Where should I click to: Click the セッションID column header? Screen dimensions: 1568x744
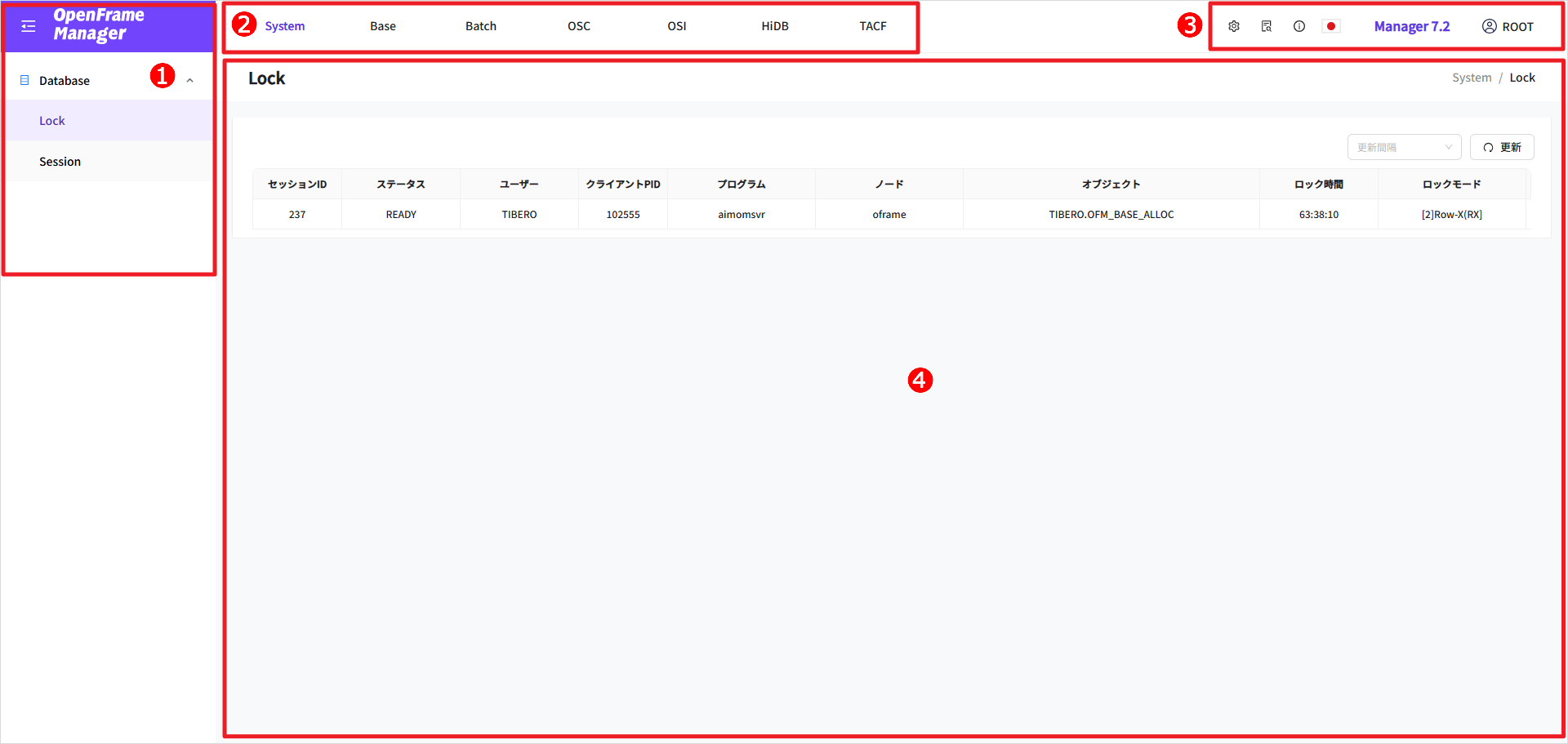(x=297, y=184)
